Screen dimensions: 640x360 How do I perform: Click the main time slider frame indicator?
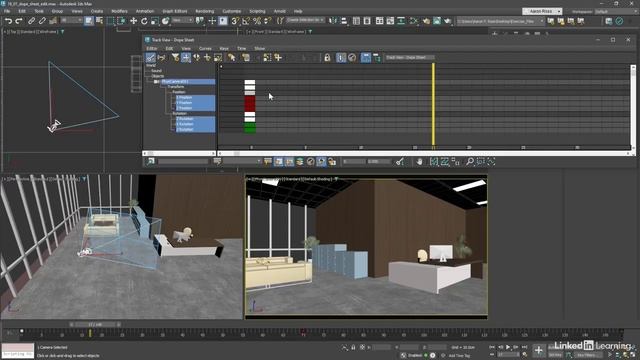click(96, 324)
